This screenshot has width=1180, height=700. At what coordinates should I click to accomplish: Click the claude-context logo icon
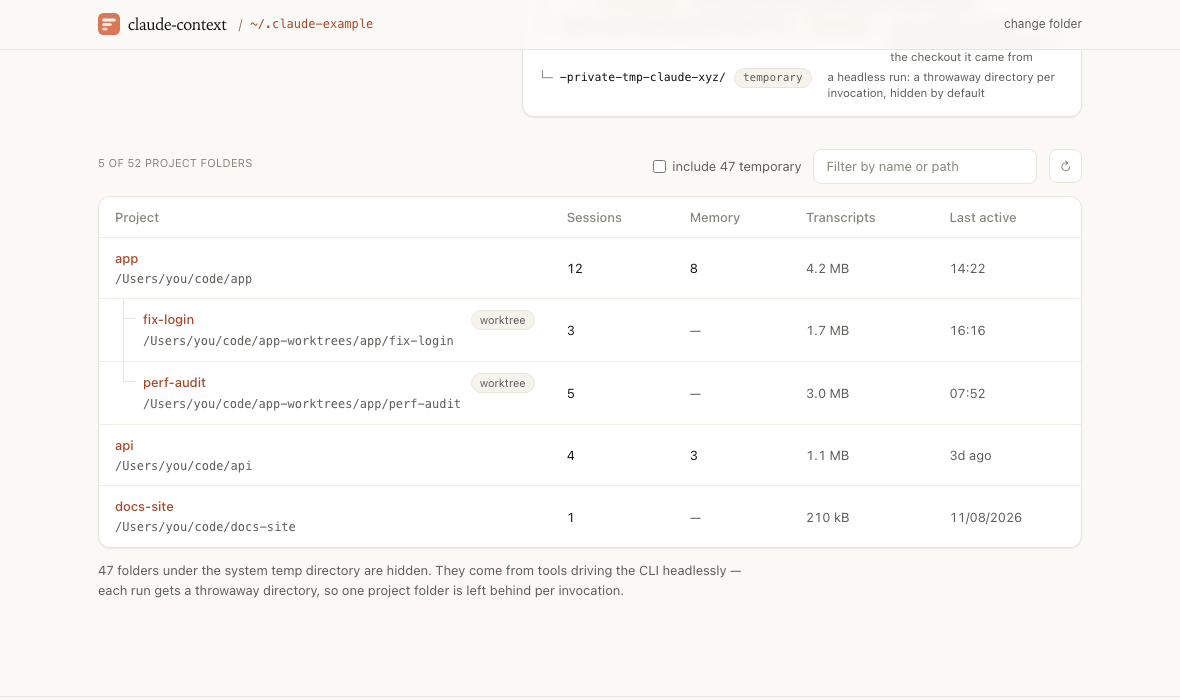click(x=108, y=24)
